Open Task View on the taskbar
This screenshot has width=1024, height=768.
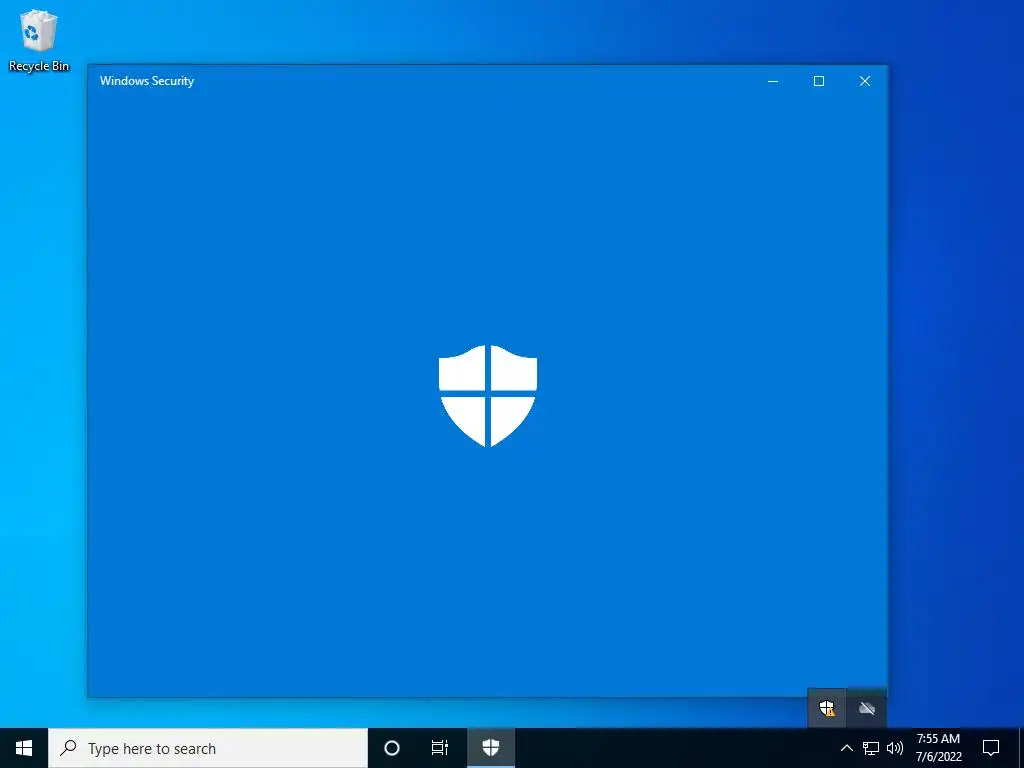[x=440, y=748]
